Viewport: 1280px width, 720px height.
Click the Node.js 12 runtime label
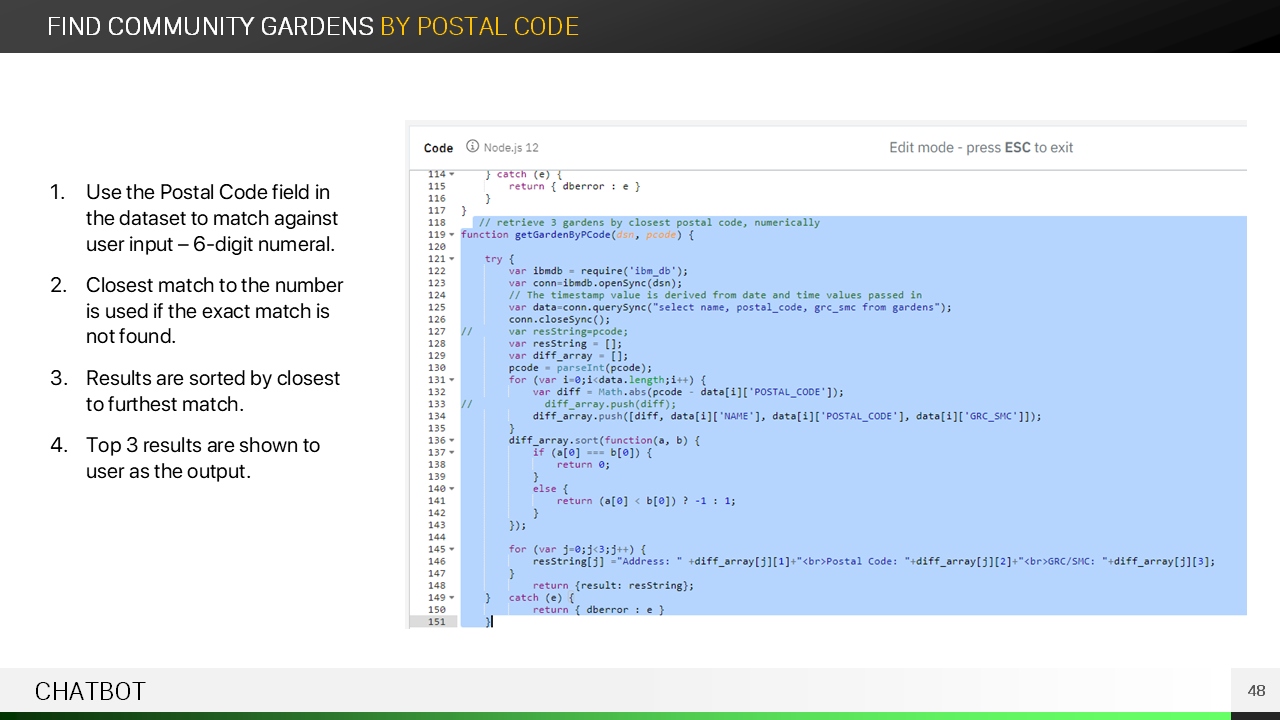pos(511,148)
